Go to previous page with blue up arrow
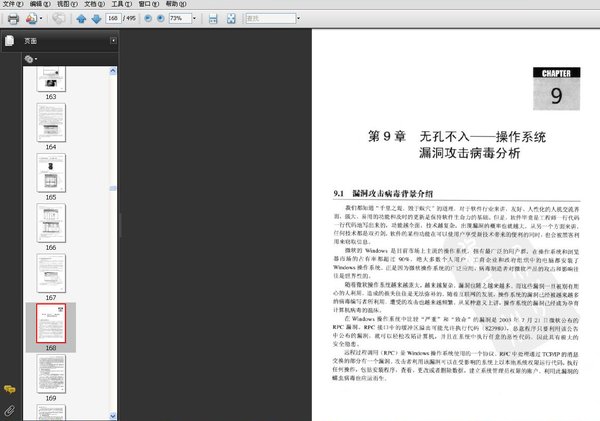 coord(81,18)
